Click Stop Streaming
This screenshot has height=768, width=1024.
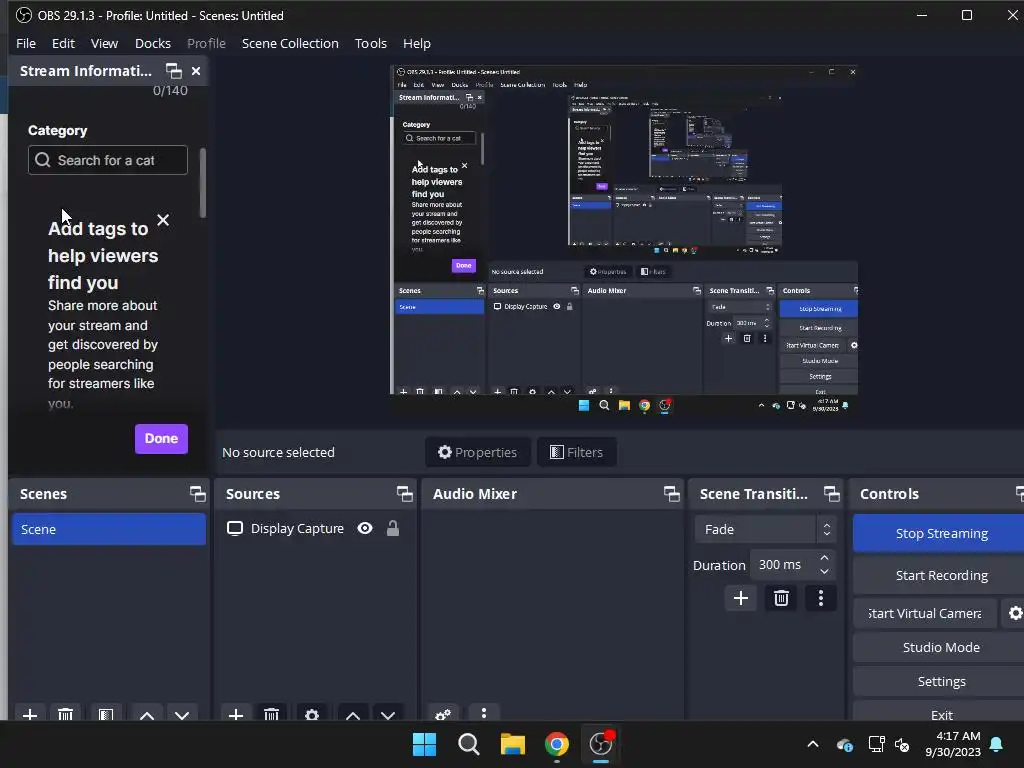click(x=941, y=534)
